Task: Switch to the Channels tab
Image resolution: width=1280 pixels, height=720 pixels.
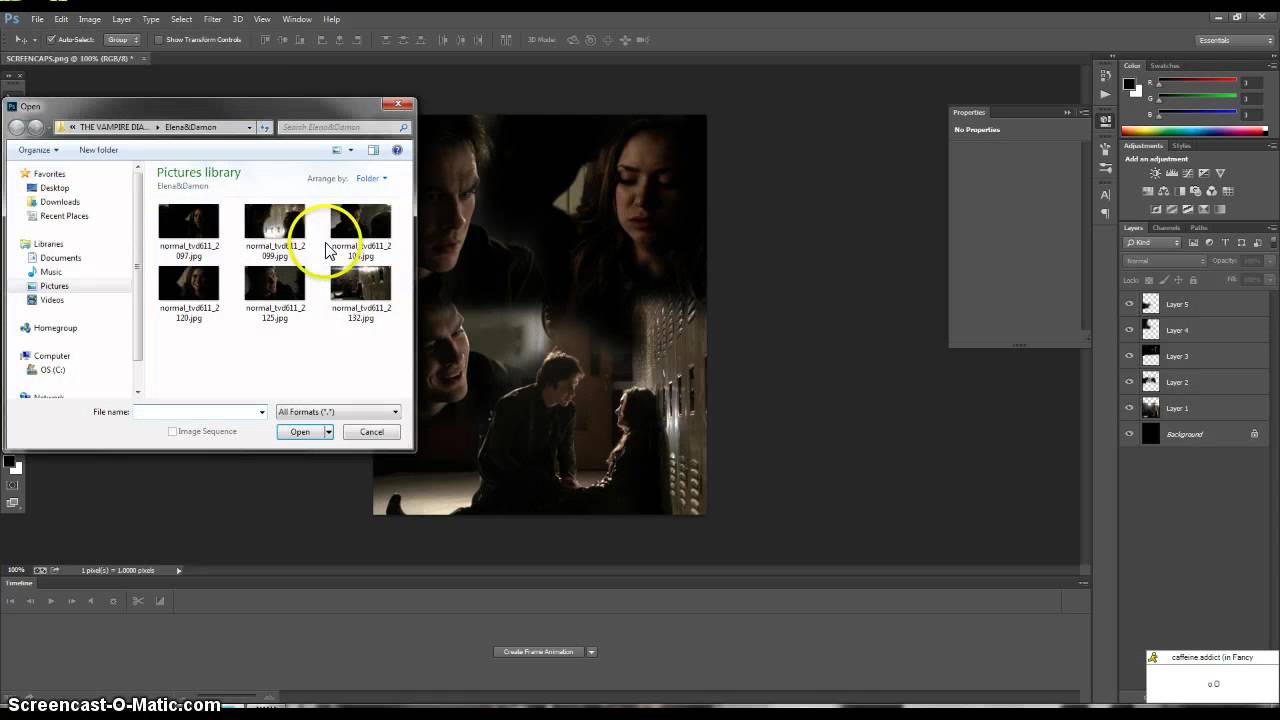Action: click(x=1166, y=228)
